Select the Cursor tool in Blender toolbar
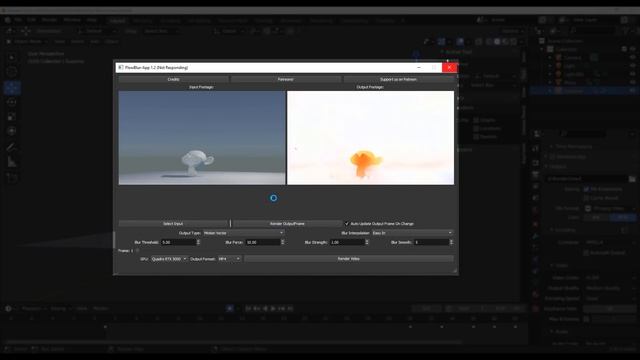Screen dimensions: 640x360 (11, 72)
